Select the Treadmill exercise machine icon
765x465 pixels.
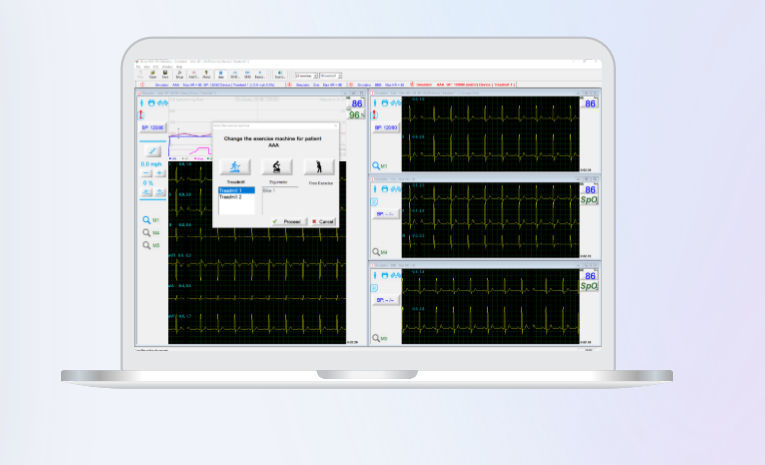235,167
